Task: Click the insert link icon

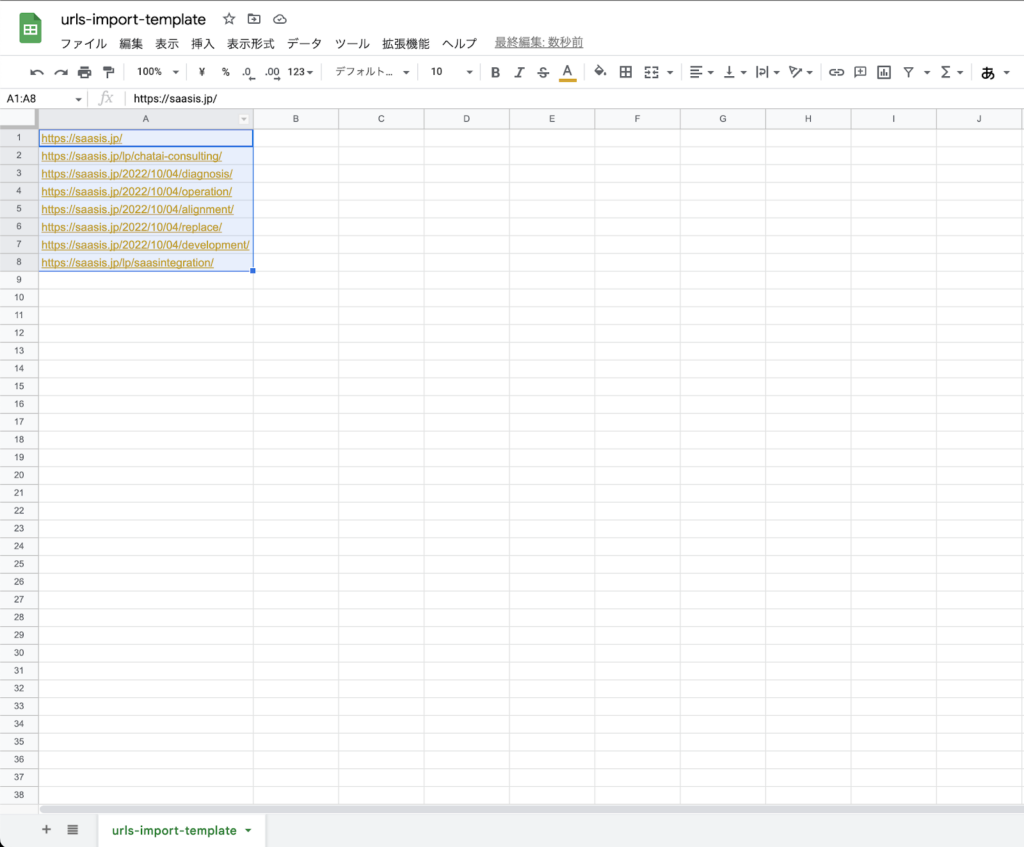Action: click(836, 72)
